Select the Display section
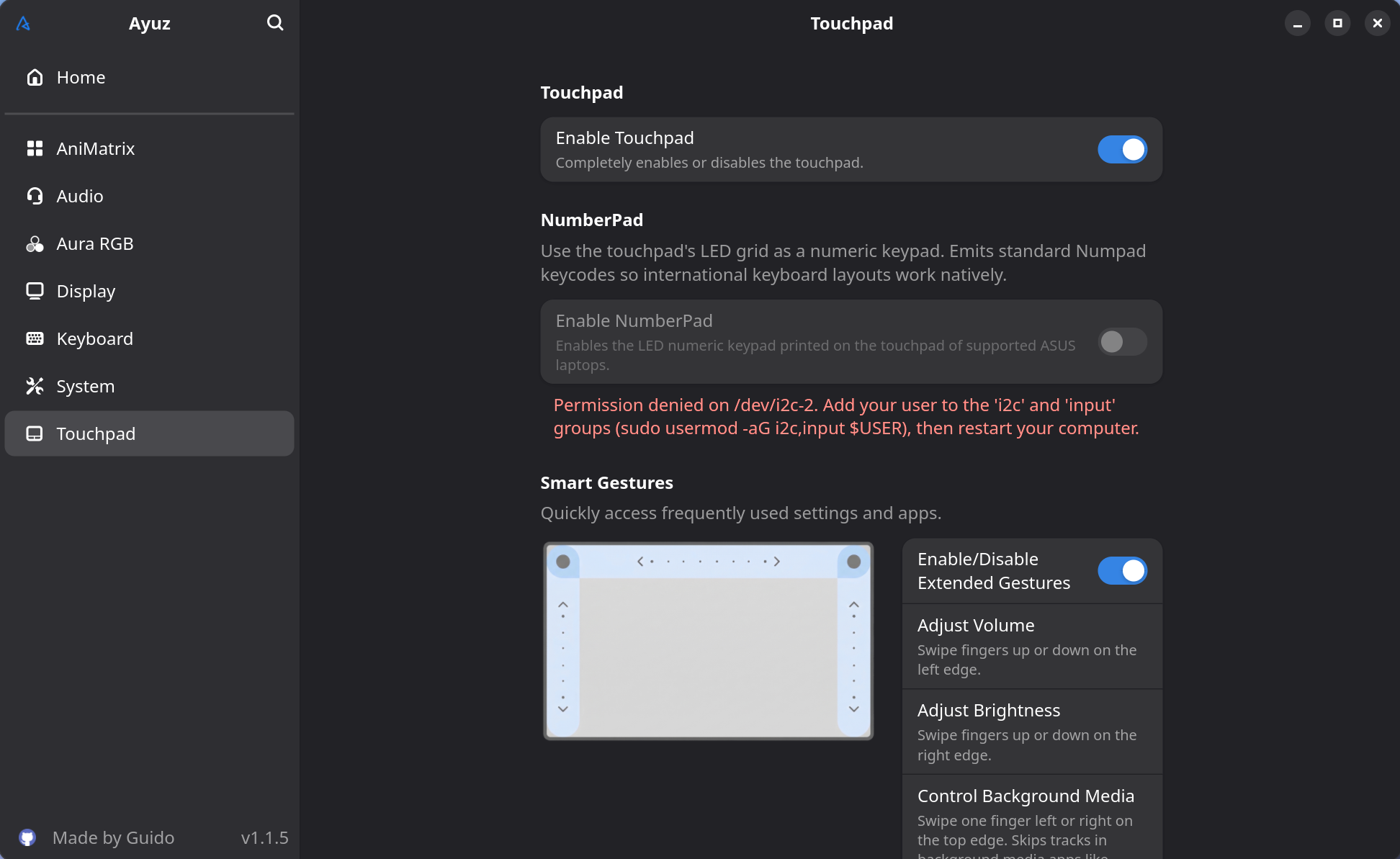Screen dimensions: 1400x859 (149, 291)
